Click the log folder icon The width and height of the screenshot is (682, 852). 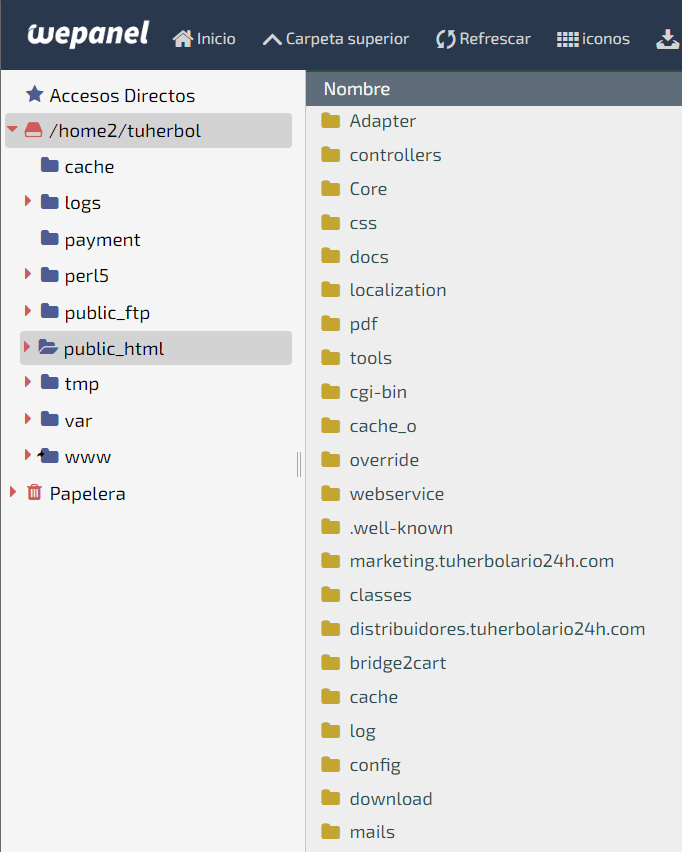(x=330, y=731)
